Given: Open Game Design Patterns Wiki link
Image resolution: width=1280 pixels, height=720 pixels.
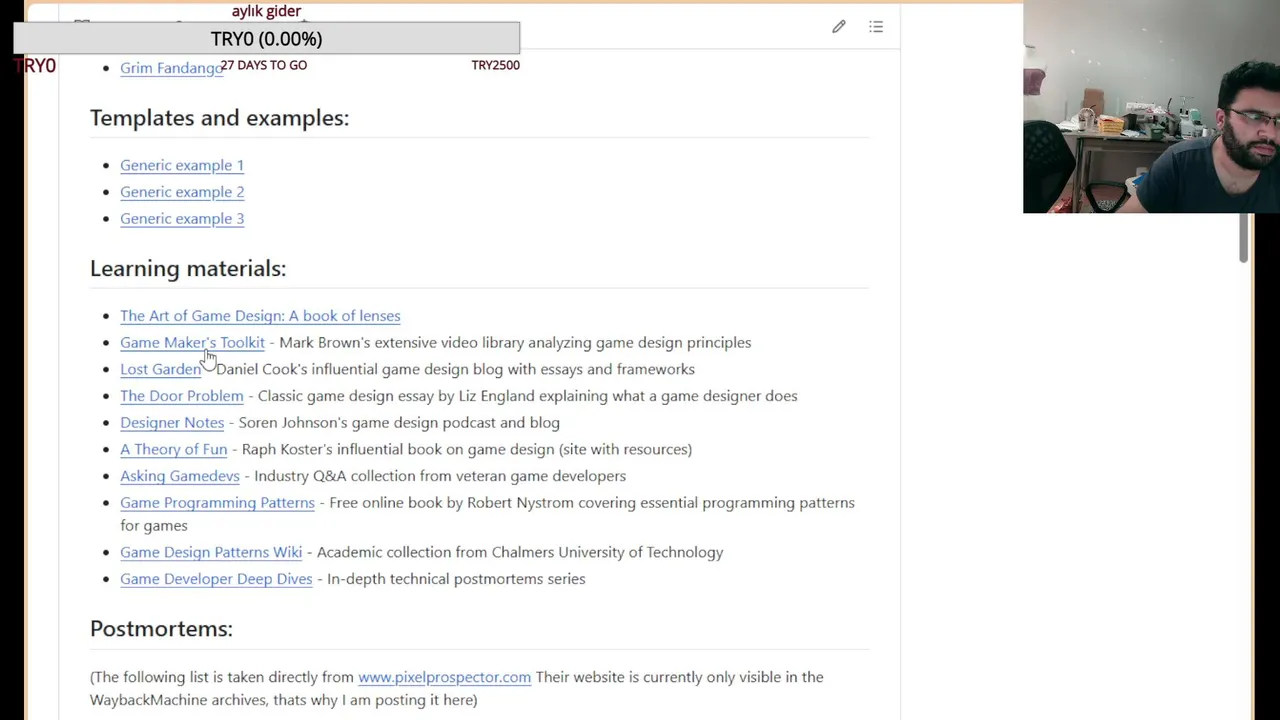Looking at the screenshot, I should point(211,552).
